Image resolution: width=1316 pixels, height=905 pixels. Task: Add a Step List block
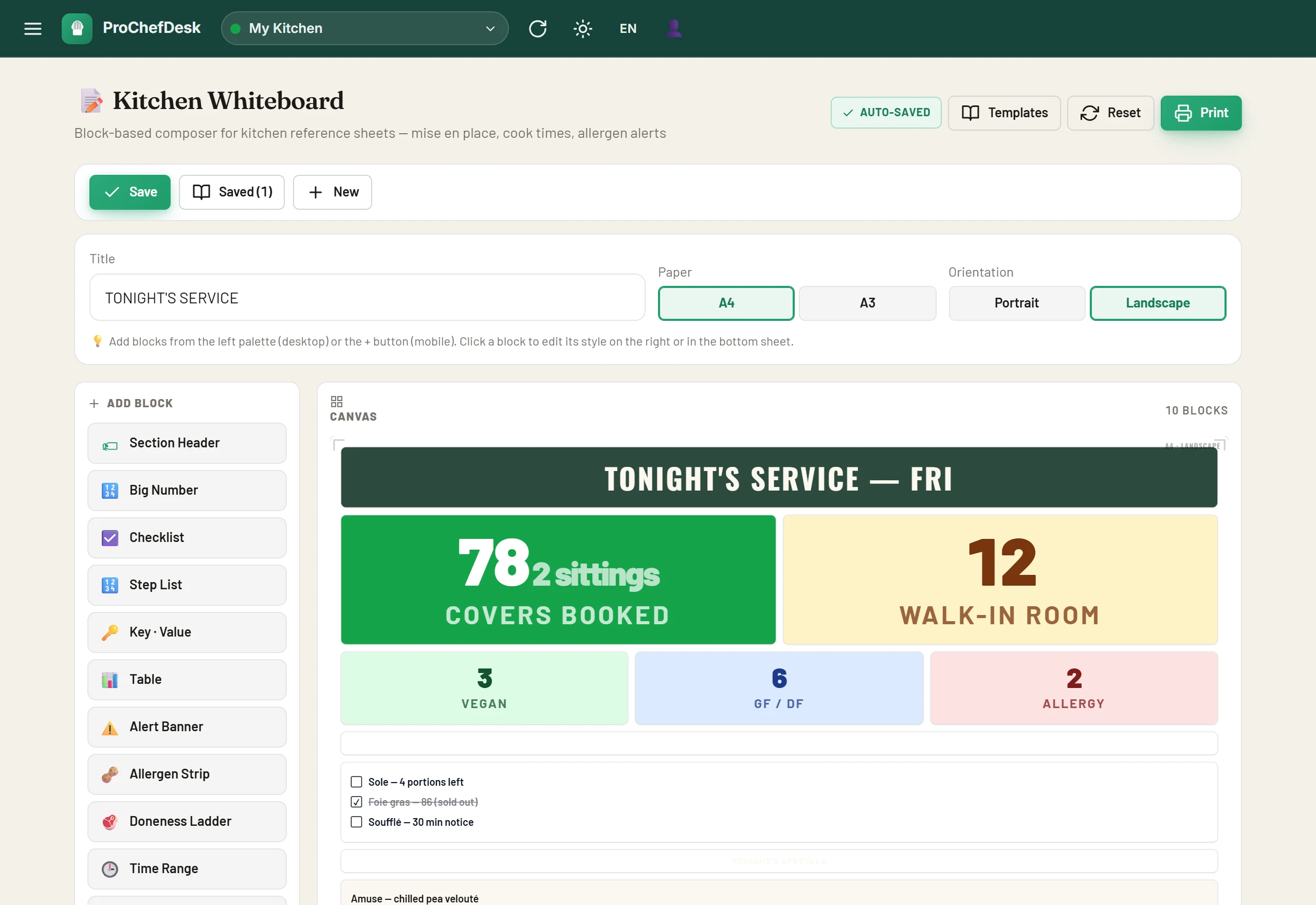[x=187, y=585]
